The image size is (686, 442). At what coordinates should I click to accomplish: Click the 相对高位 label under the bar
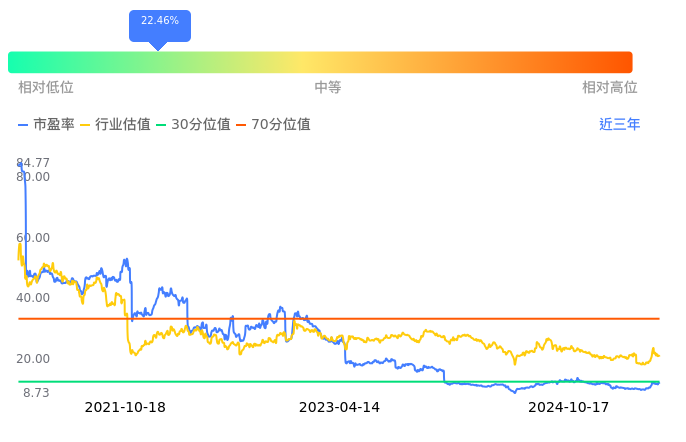610,88
